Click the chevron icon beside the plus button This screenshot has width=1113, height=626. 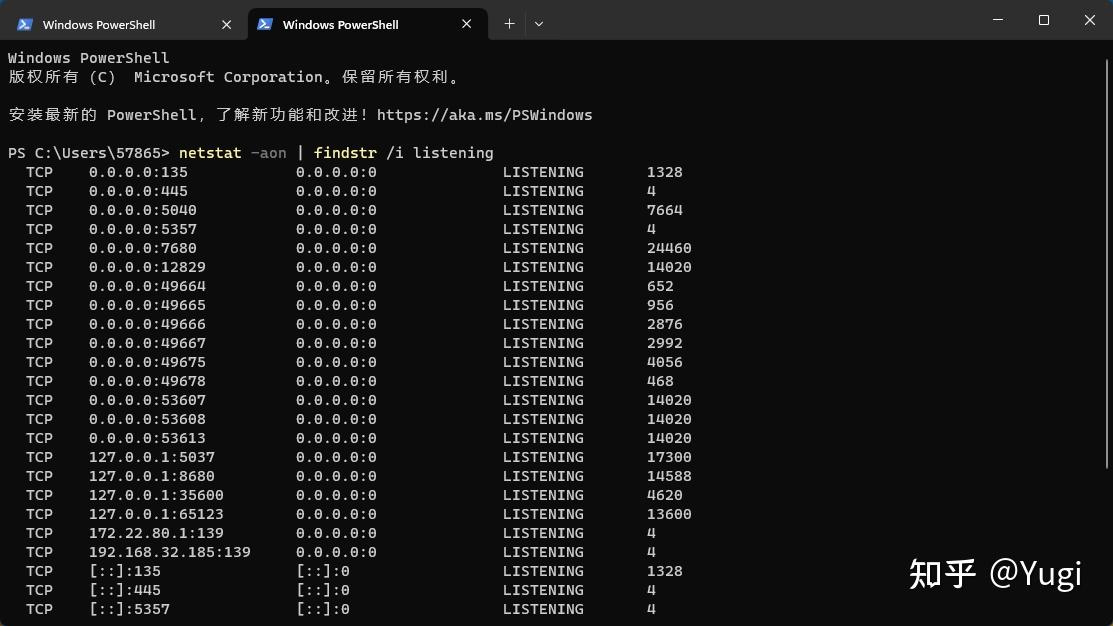539,23
